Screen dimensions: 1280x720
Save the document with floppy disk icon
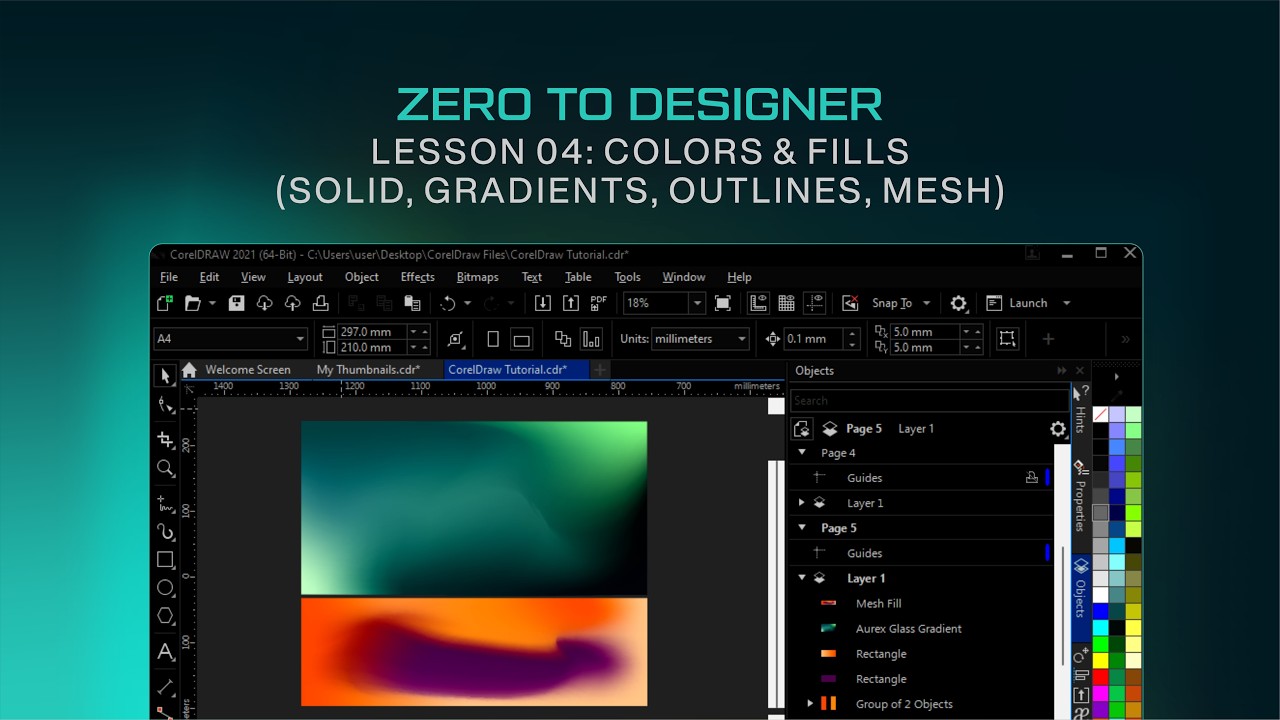tap(236, 303)
